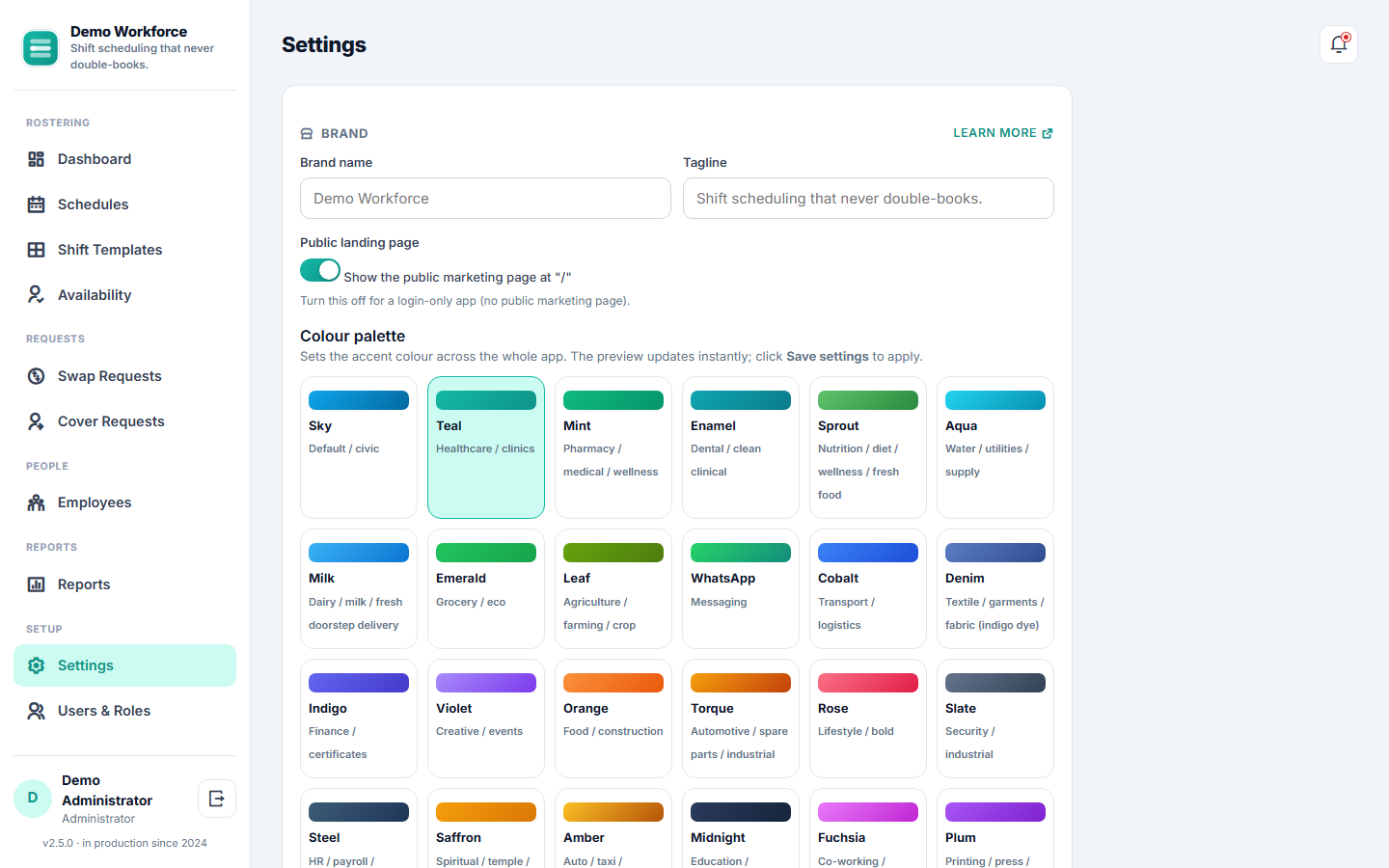Pick the Milk palette card
The image size is (1389, 868).
(359, 589)
